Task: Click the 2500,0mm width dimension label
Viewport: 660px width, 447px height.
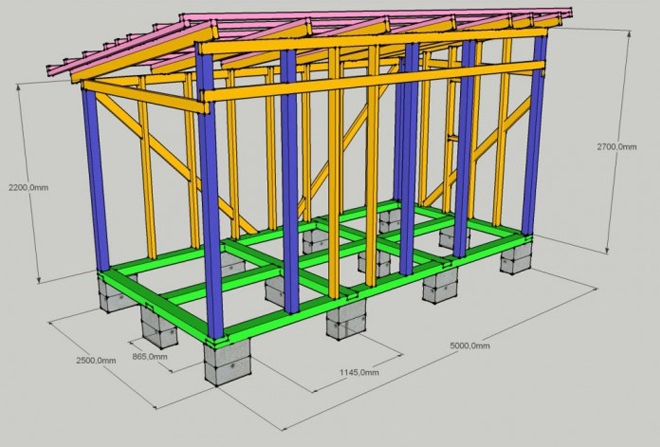Action: (x=96, y=361)
